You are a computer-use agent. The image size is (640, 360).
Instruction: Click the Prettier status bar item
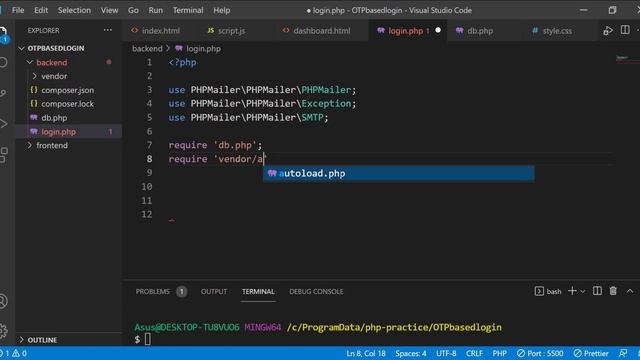(x=591, y=353)
